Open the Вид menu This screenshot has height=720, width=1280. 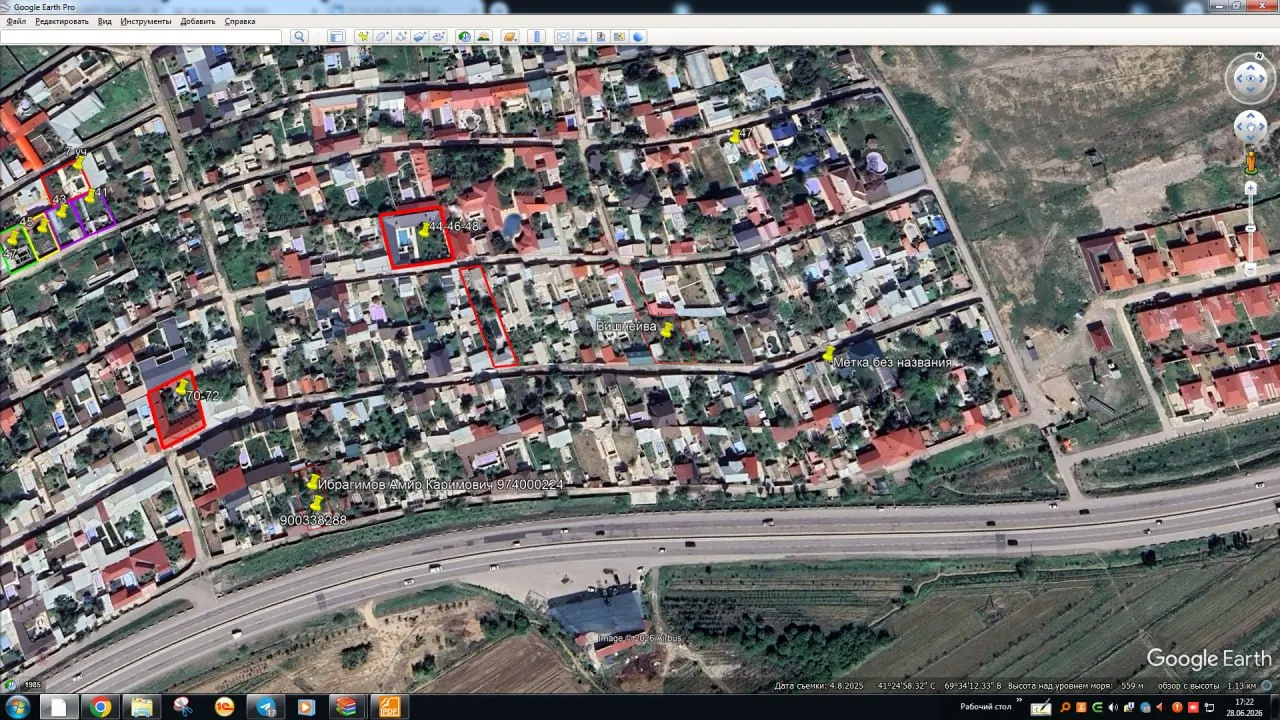105,21
